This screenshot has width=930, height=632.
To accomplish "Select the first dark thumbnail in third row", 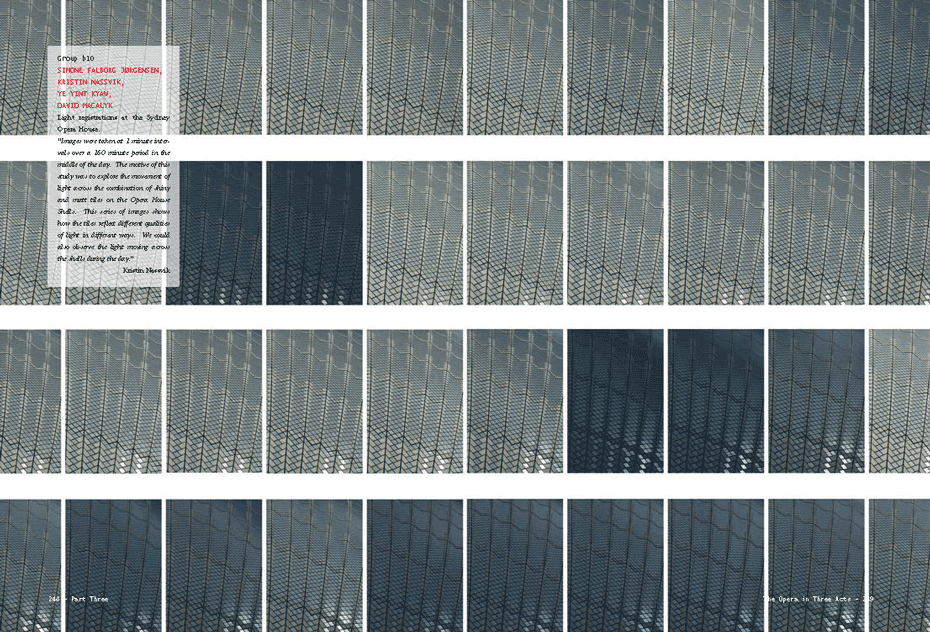I will tap(615, 401).
